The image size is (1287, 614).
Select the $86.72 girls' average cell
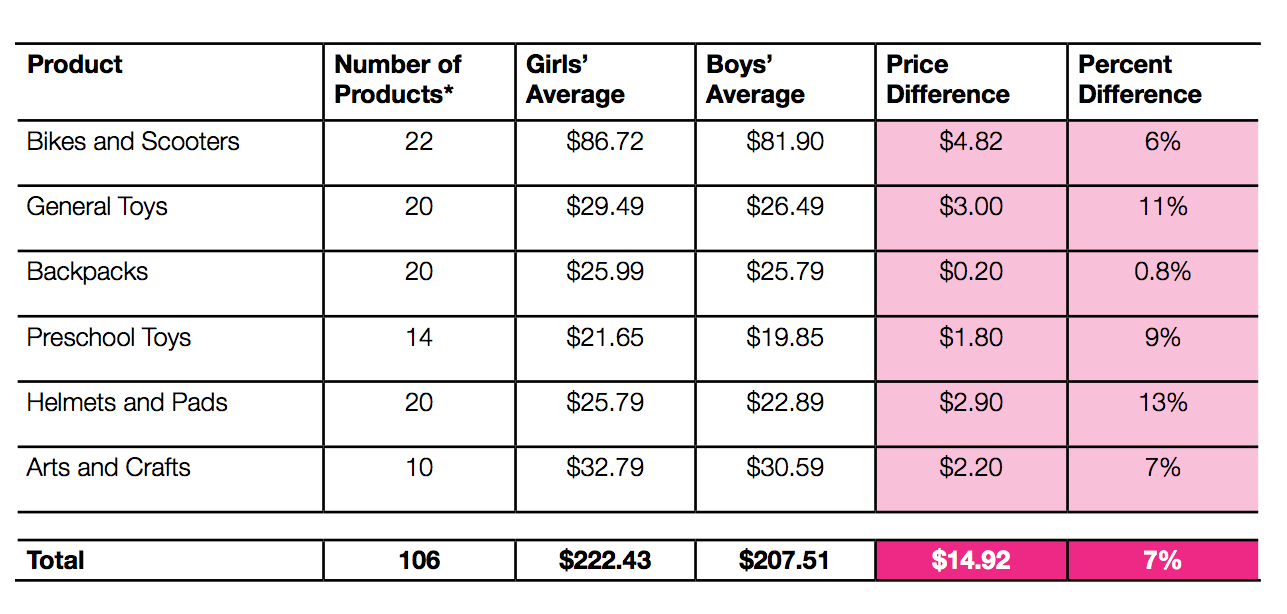coord(604,142)
